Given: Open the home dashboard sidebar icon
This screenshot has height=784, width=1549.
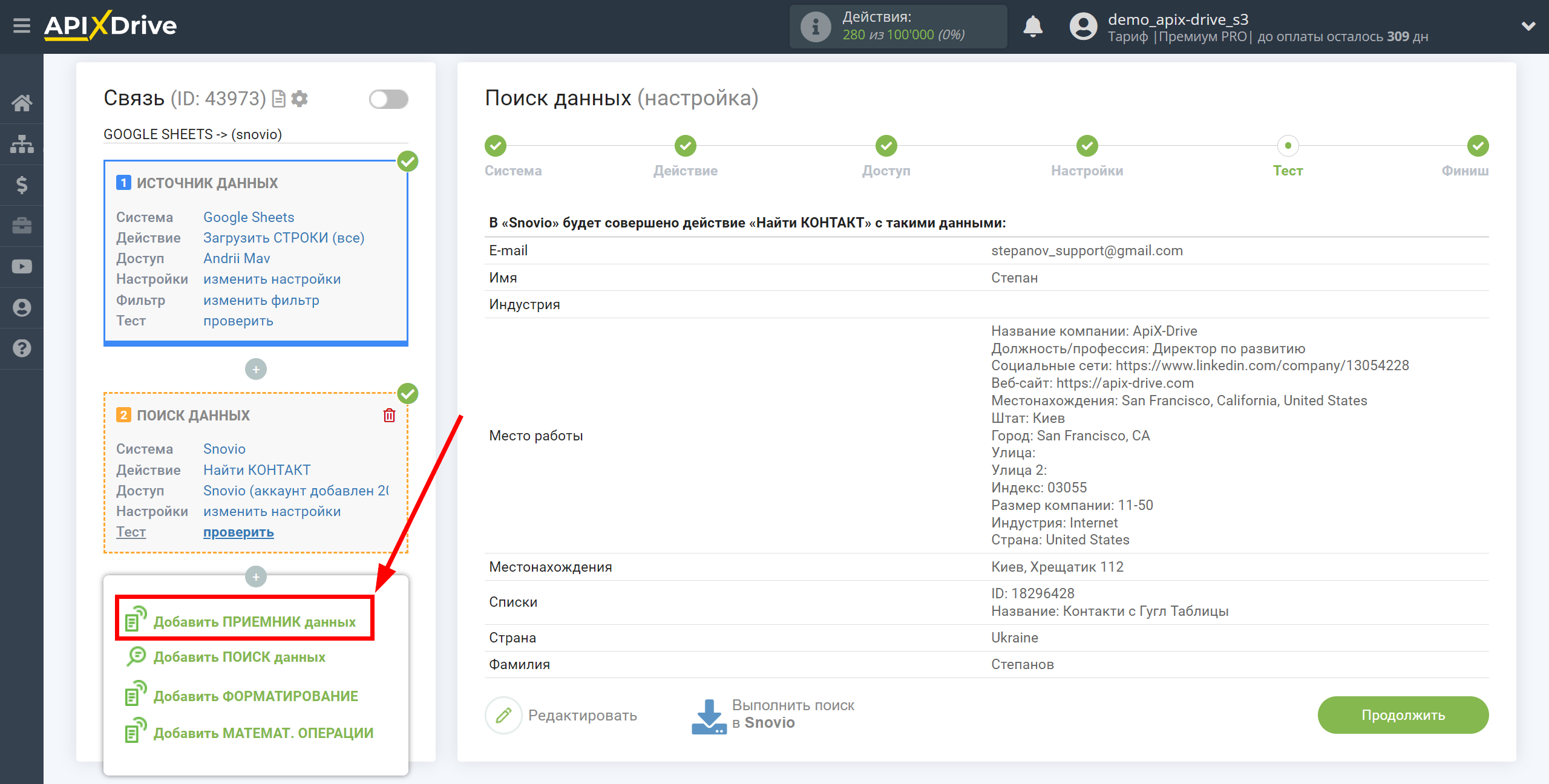Looking at the screenshot, I should 22,103.
